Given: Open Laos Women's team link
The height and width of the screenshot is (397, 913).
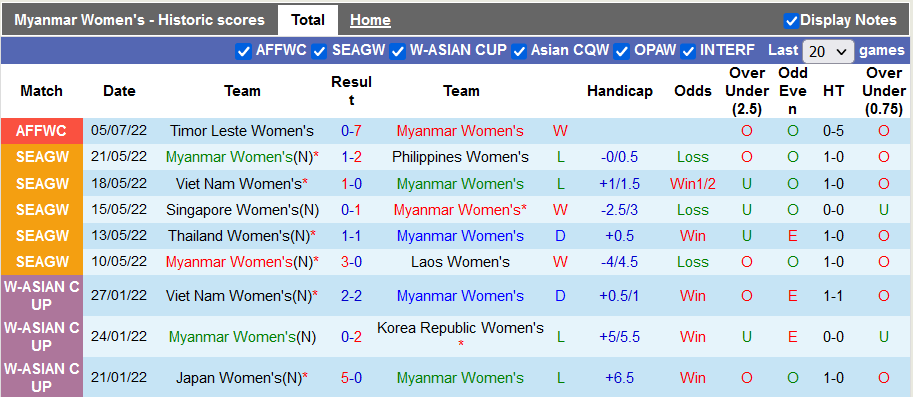Looking at the screenshot, I should [x=461, y=263].
